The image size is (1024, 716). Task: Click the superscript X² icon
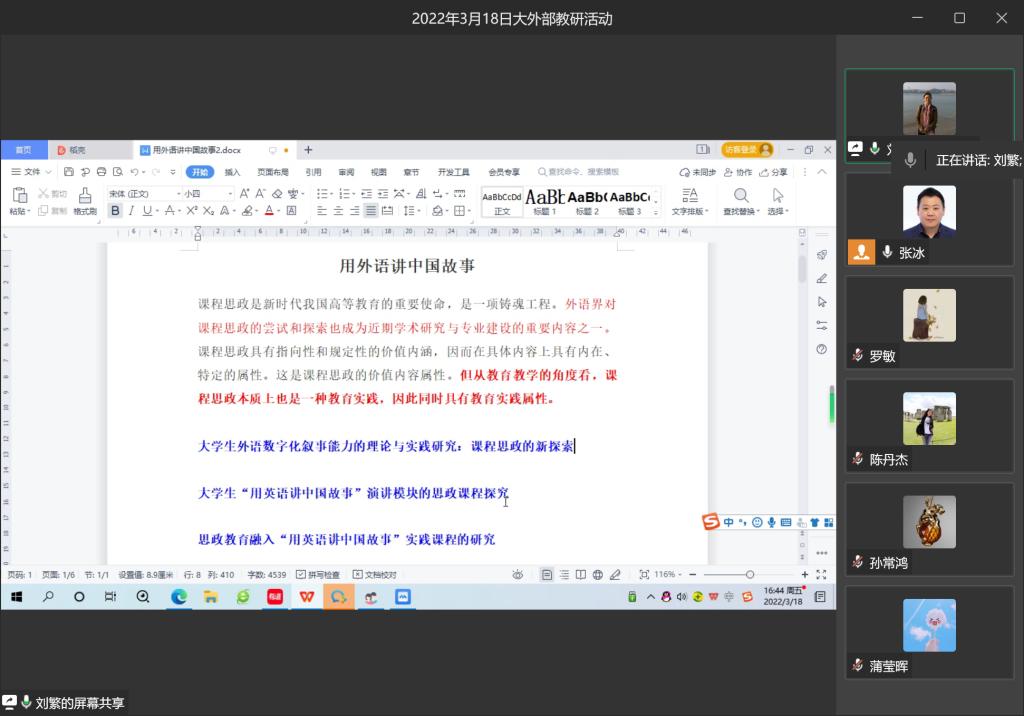tap(191, 211)
